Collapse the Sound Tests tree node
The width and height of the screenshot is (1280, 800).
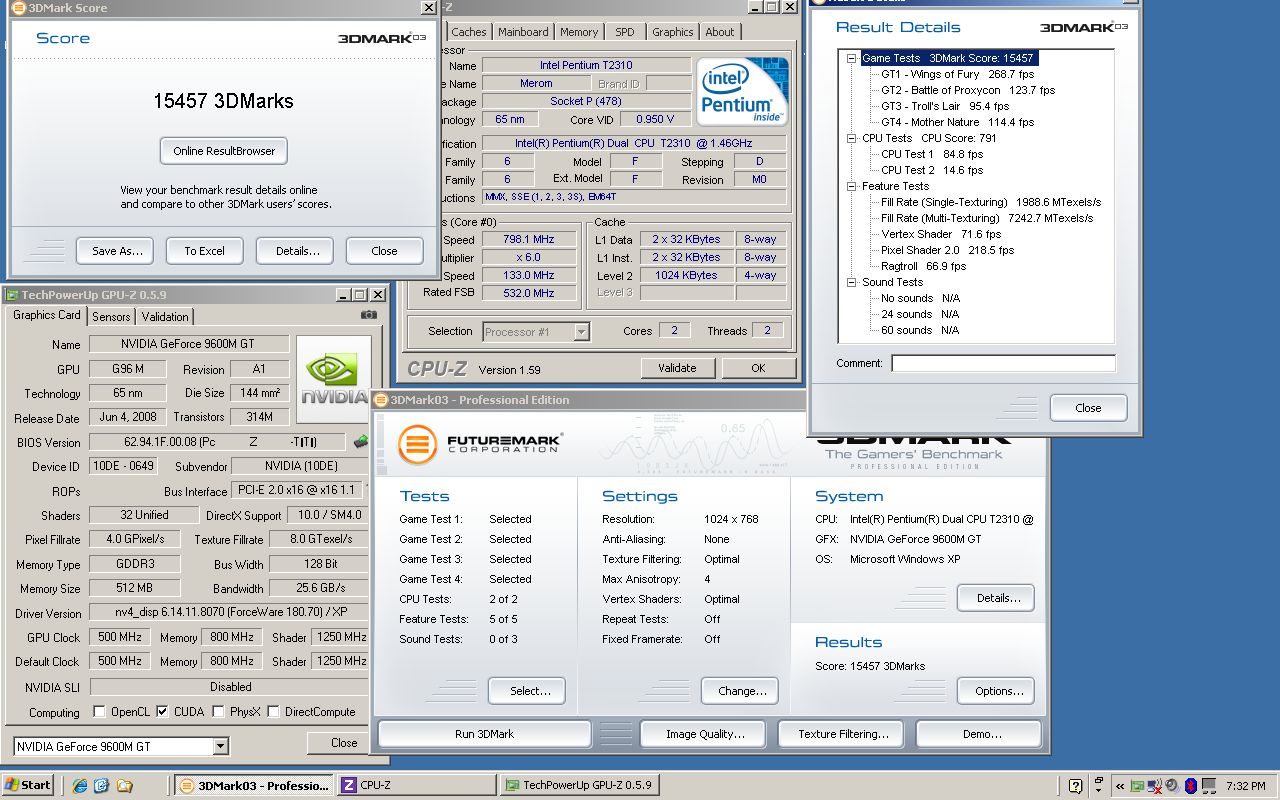coord(852,282)
